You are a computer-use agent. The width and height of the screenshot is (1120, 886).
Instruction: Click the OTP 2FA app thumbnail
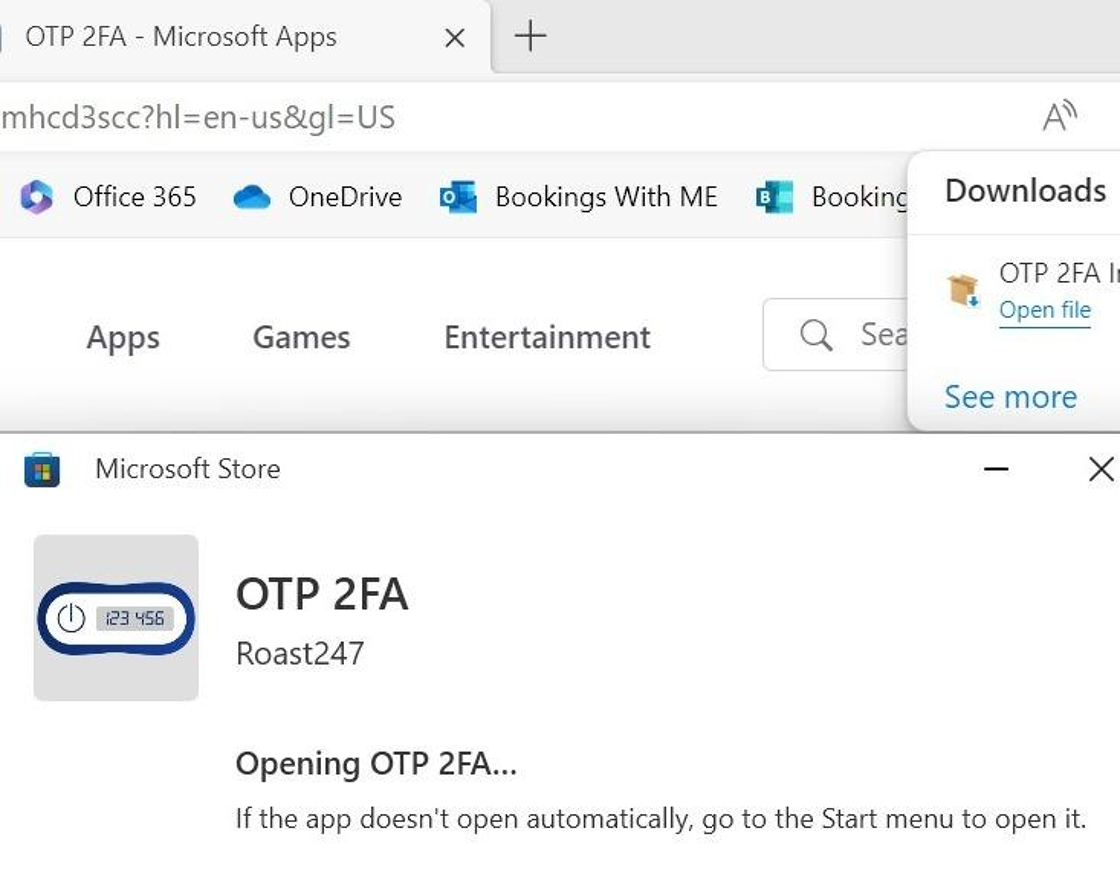[116, 618]
